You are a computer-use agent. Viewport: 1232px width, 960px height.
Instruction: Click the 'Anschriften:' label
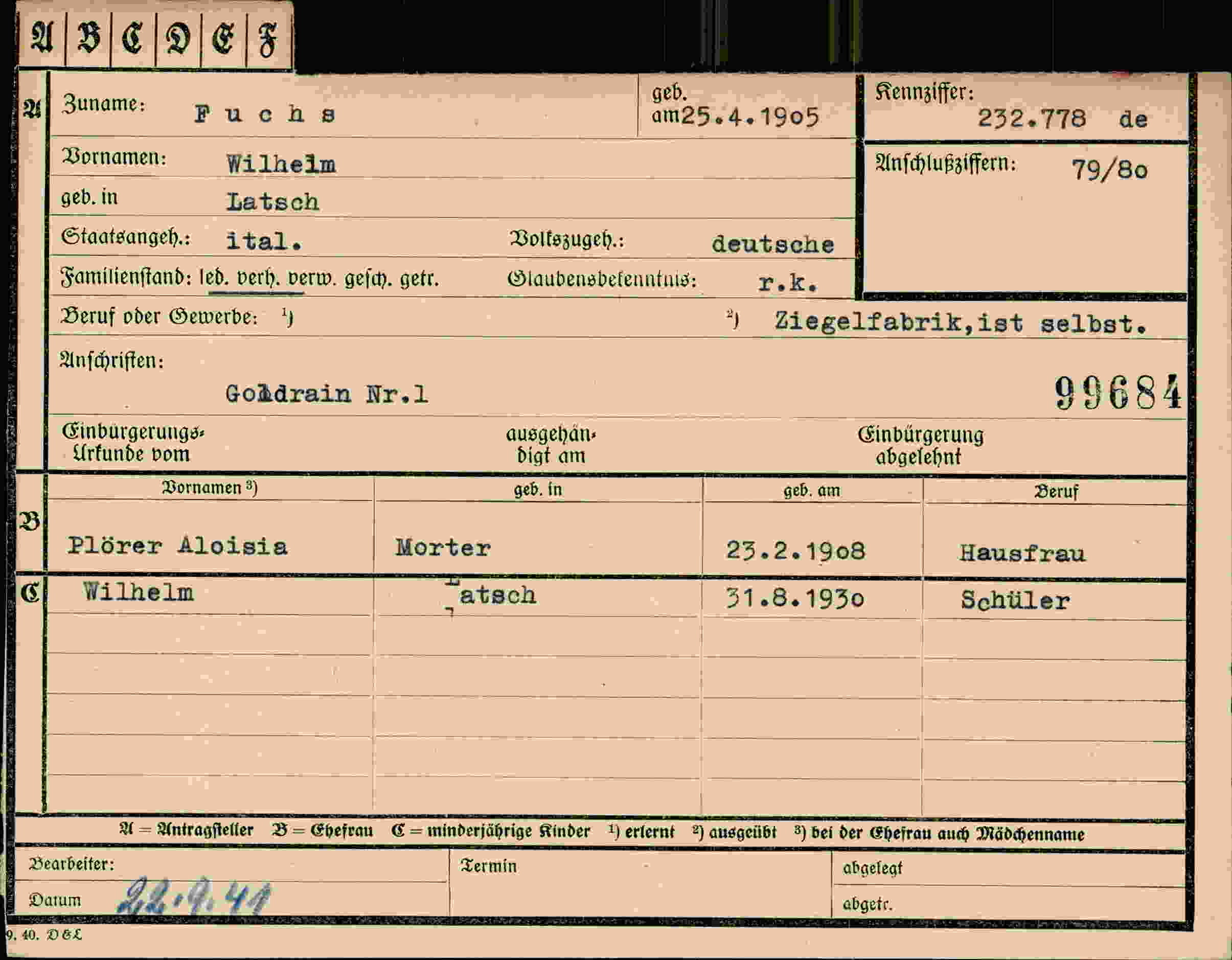point(112,360)
